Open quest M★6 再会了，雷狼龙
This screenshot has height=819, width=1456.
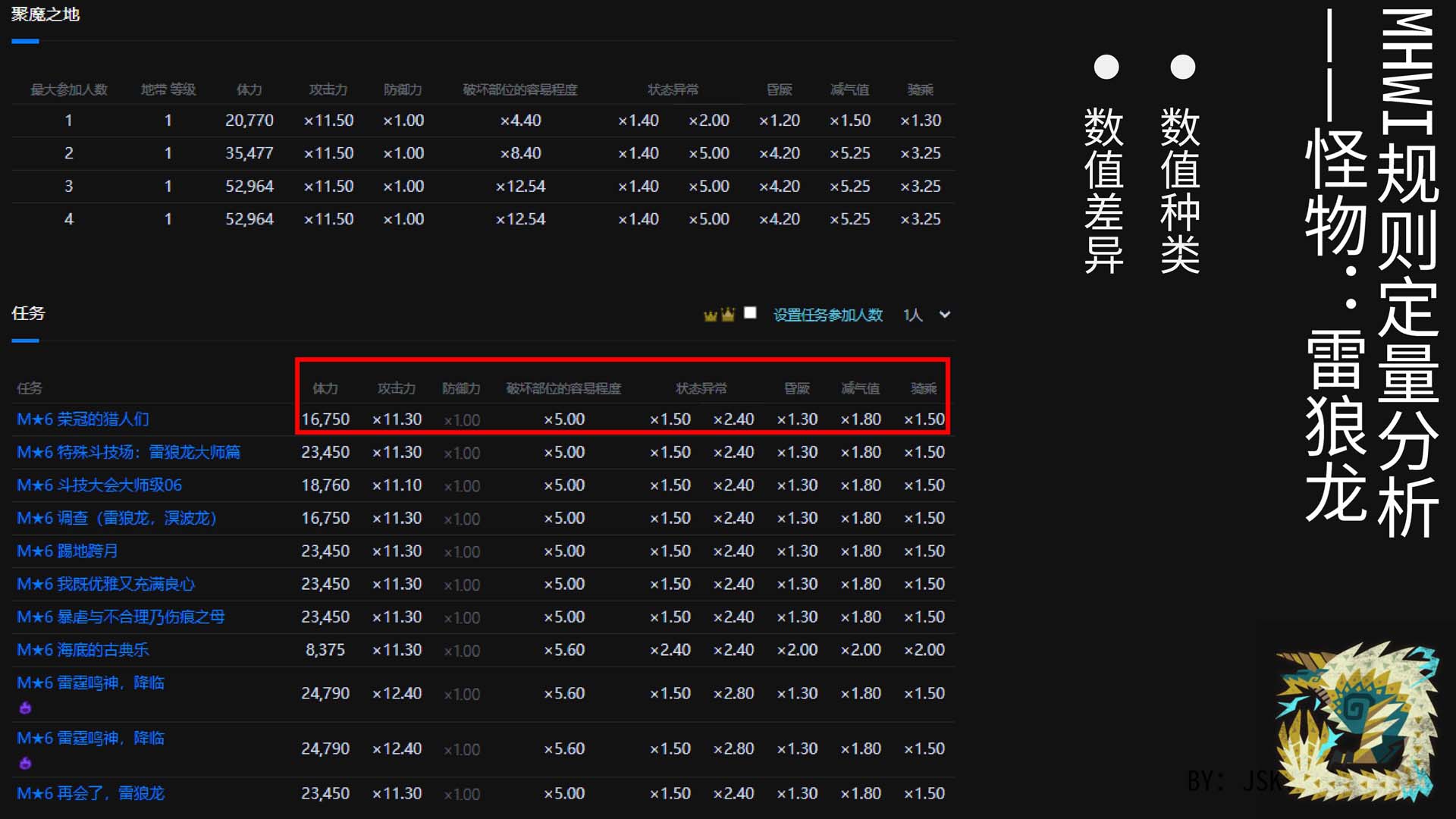pos(90,793)
